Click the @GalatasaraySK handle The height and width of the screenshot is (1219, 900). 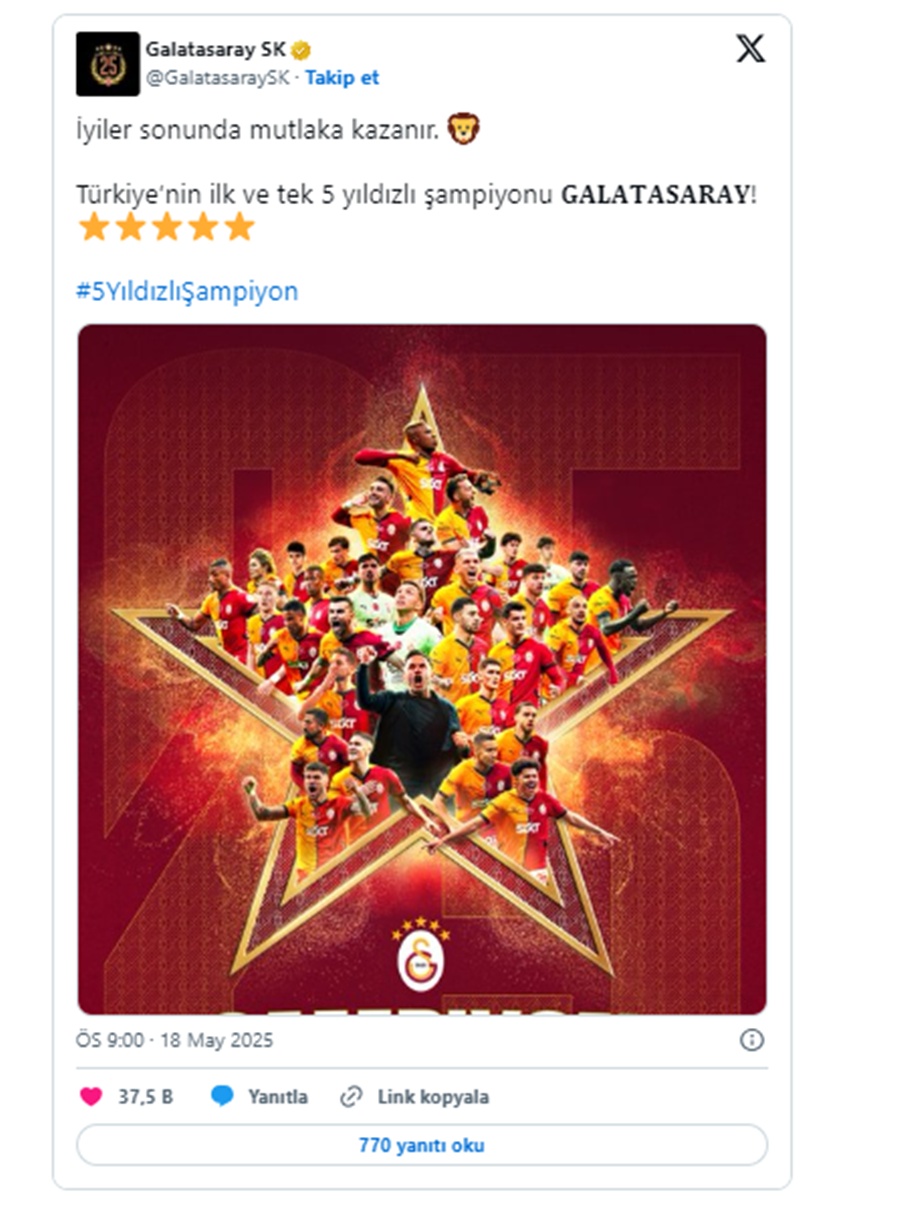click(217, 77)
